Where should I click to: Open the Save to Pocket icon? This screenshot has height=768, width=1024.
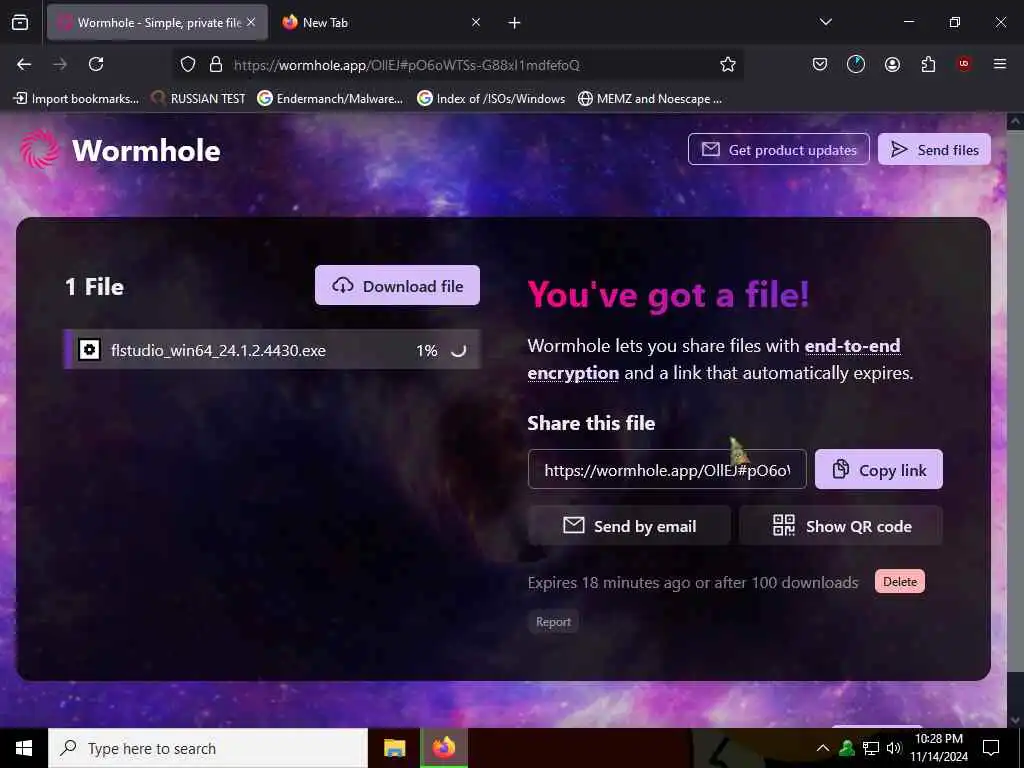tap(820, 64)
